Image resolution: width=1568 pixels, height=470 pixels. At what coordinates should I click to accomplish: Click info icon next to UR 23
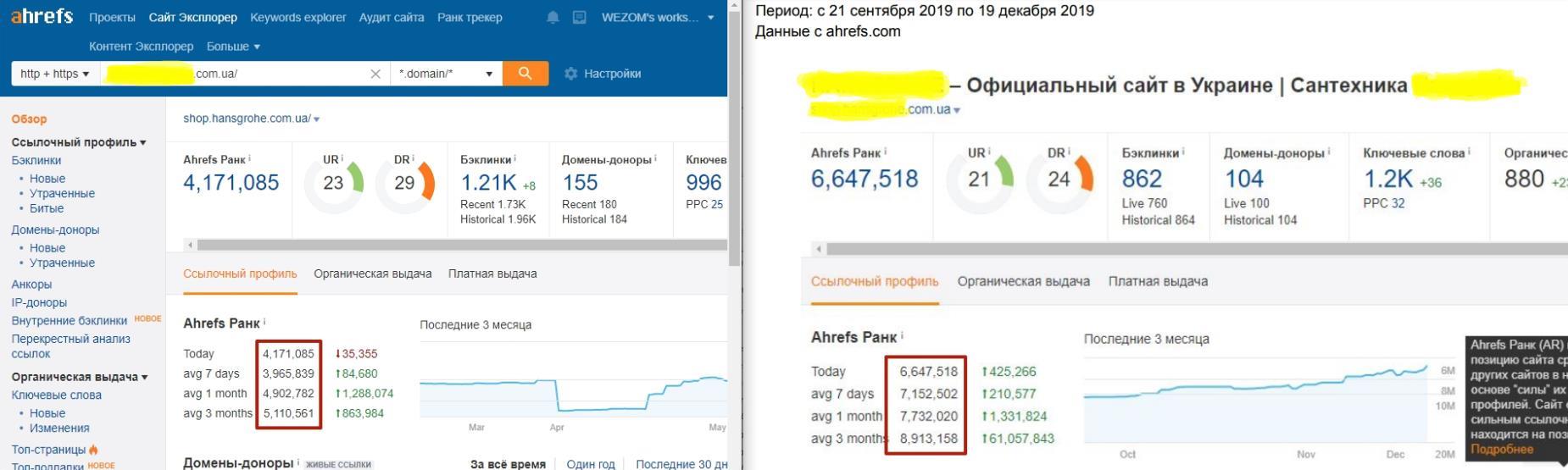click(x=342, y=158)
